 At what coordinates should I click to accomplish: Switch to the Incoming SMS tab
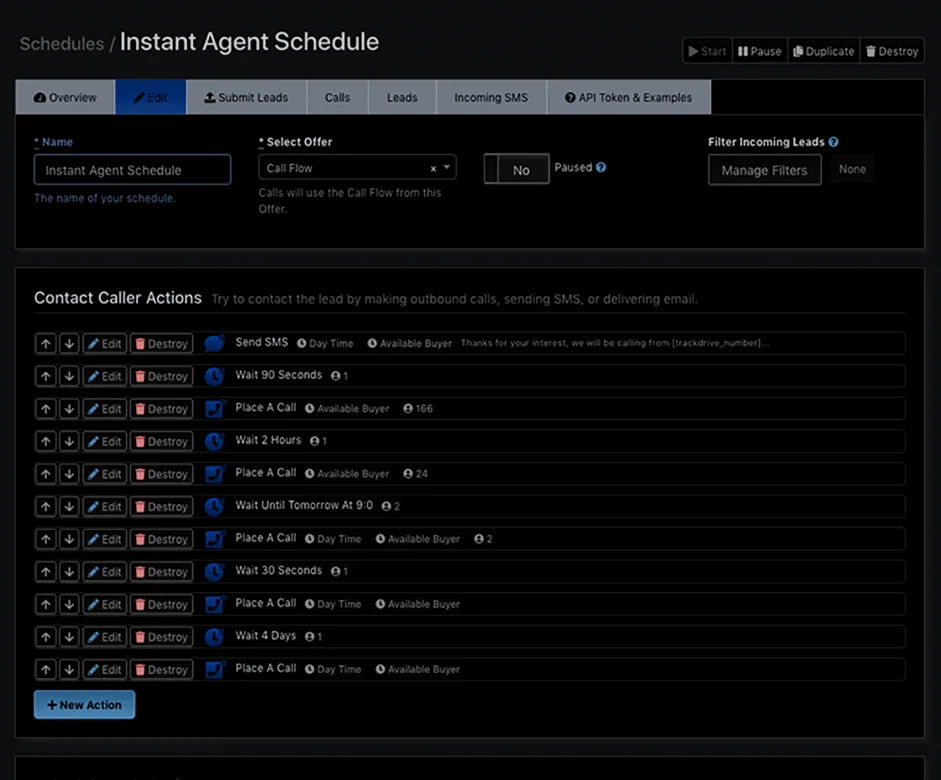coord(491,97)
